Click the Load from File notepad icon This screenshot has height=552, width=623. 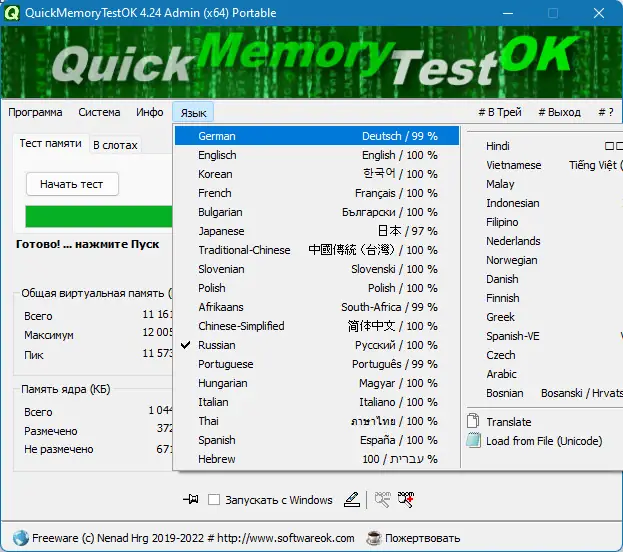tap(473, 440)
